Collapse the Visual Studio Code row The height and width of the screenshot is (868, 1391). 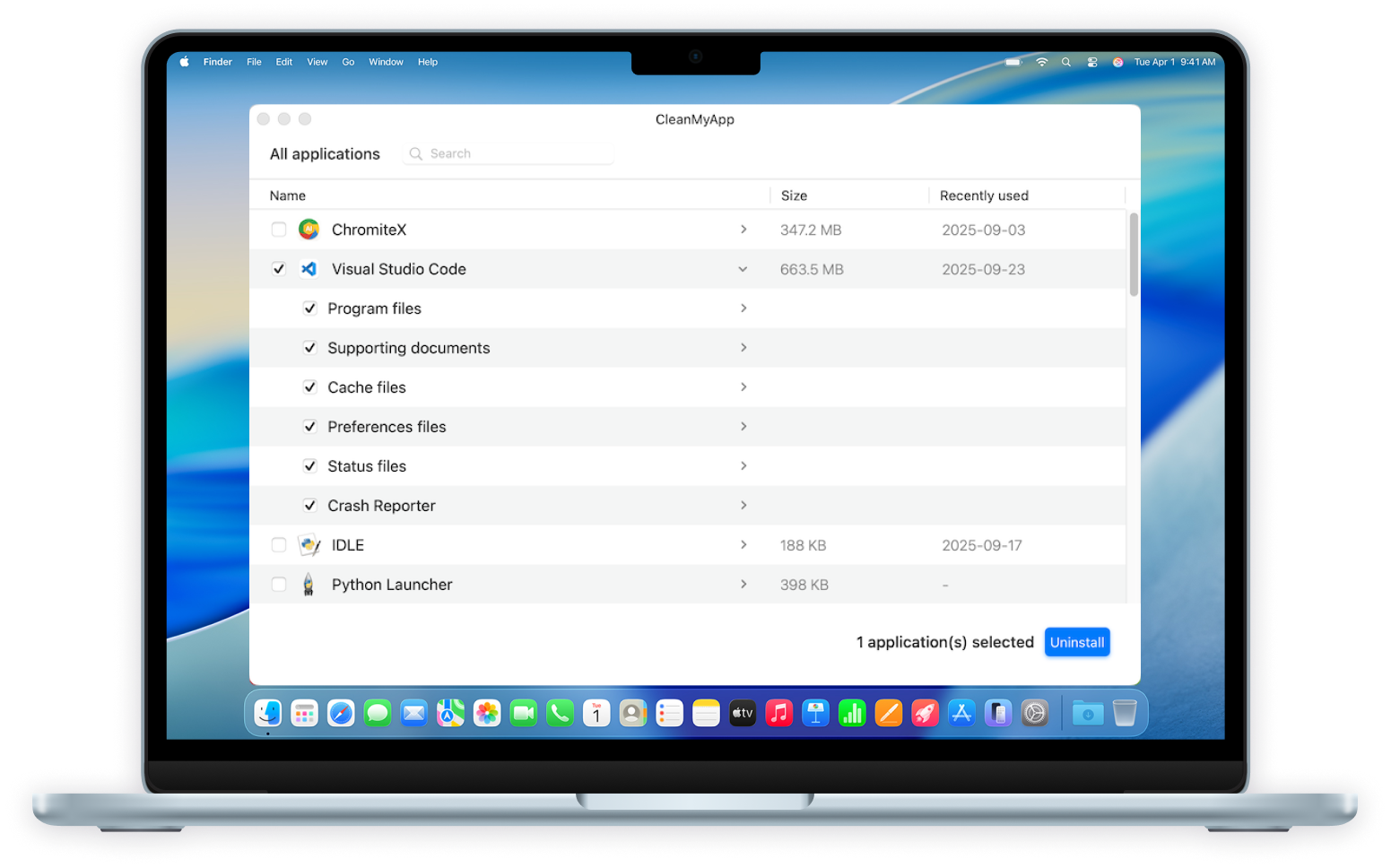click(743, 269)
